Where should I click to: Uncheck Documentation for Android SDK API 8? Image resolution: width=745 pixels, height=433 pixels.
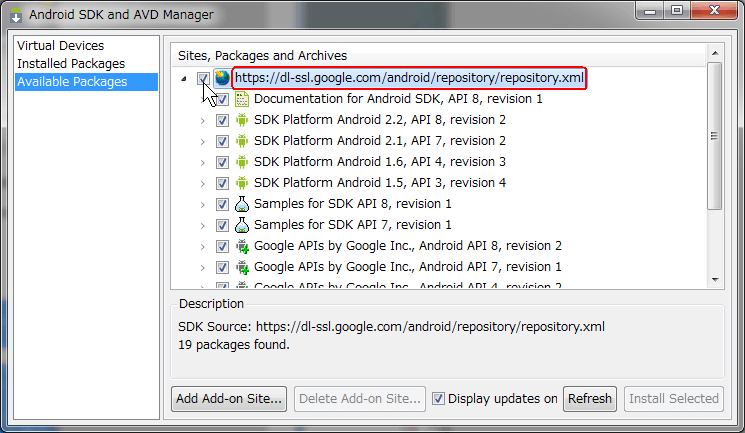[222, 99]
